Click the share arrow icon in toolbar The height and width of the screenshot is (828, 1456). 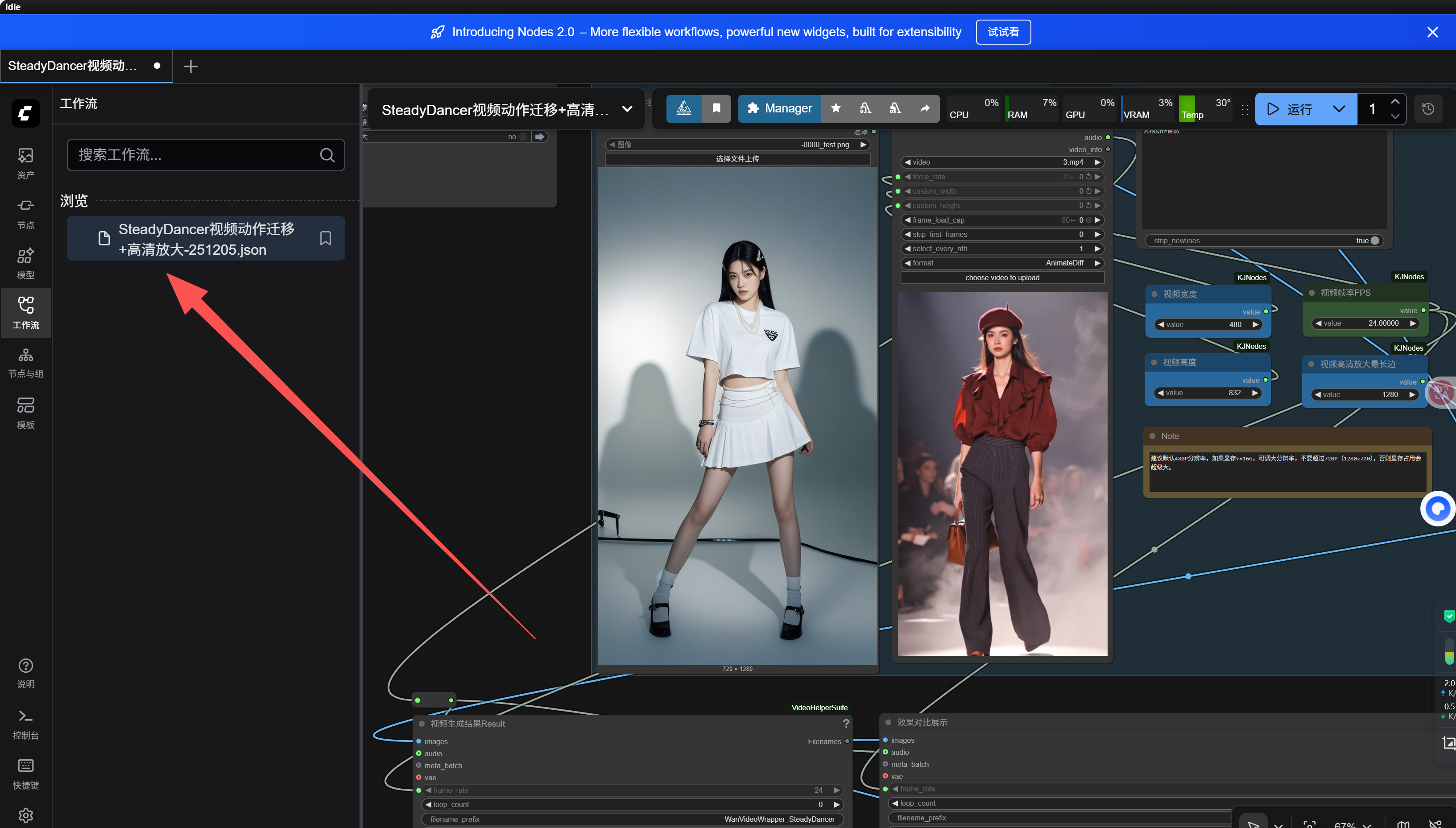925,108
